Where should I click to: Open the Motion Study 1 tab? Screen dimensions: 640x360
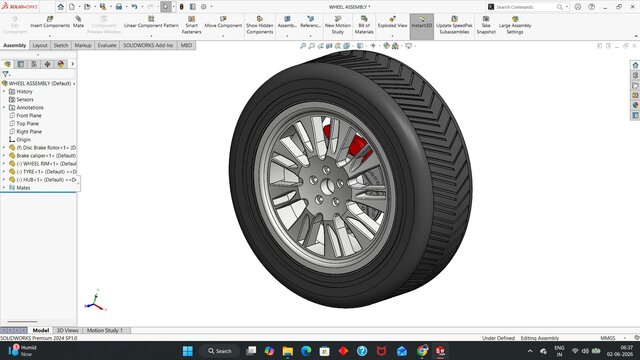pos(104,330)
